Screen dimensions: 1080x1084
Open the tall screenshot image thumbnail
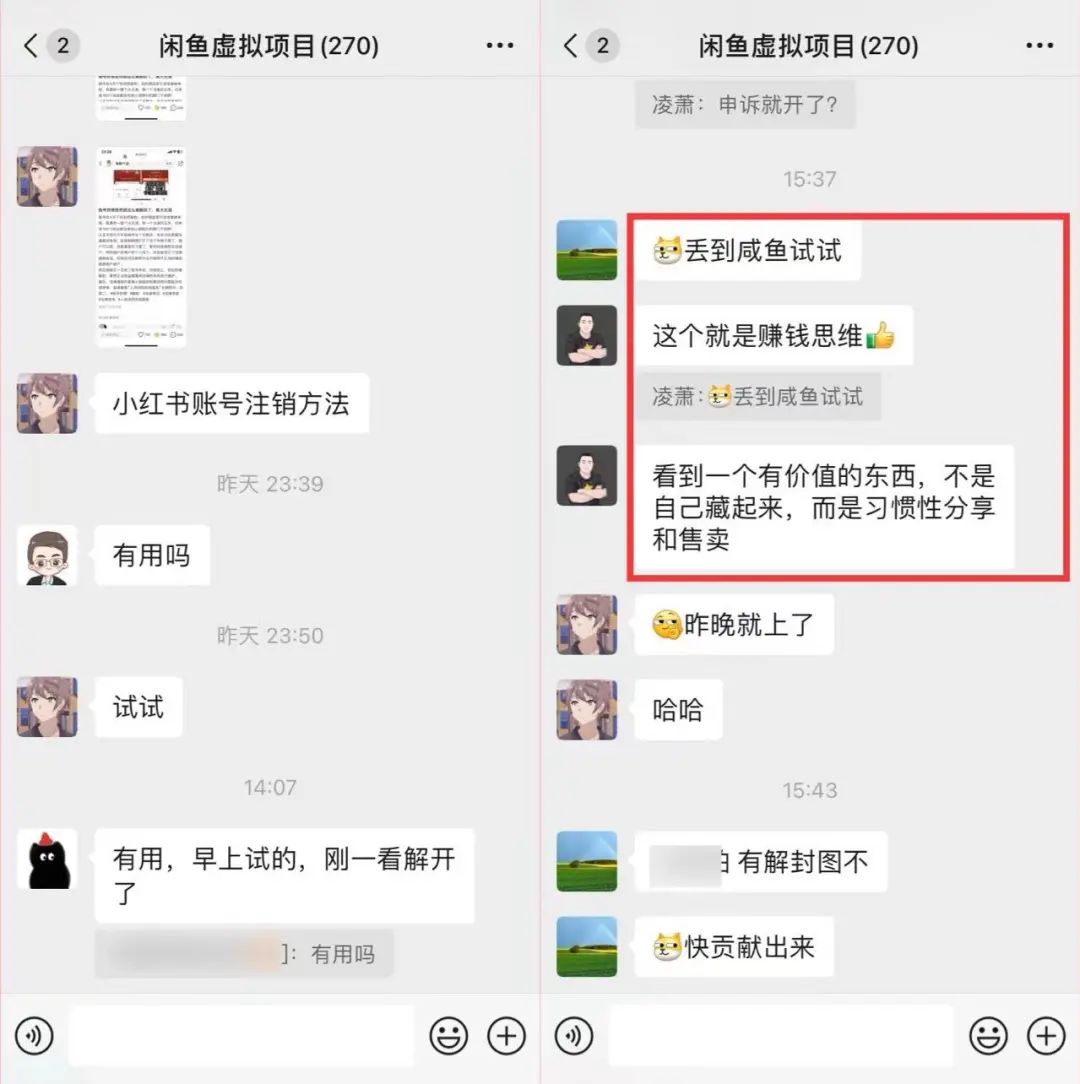(x=141, y=246)
